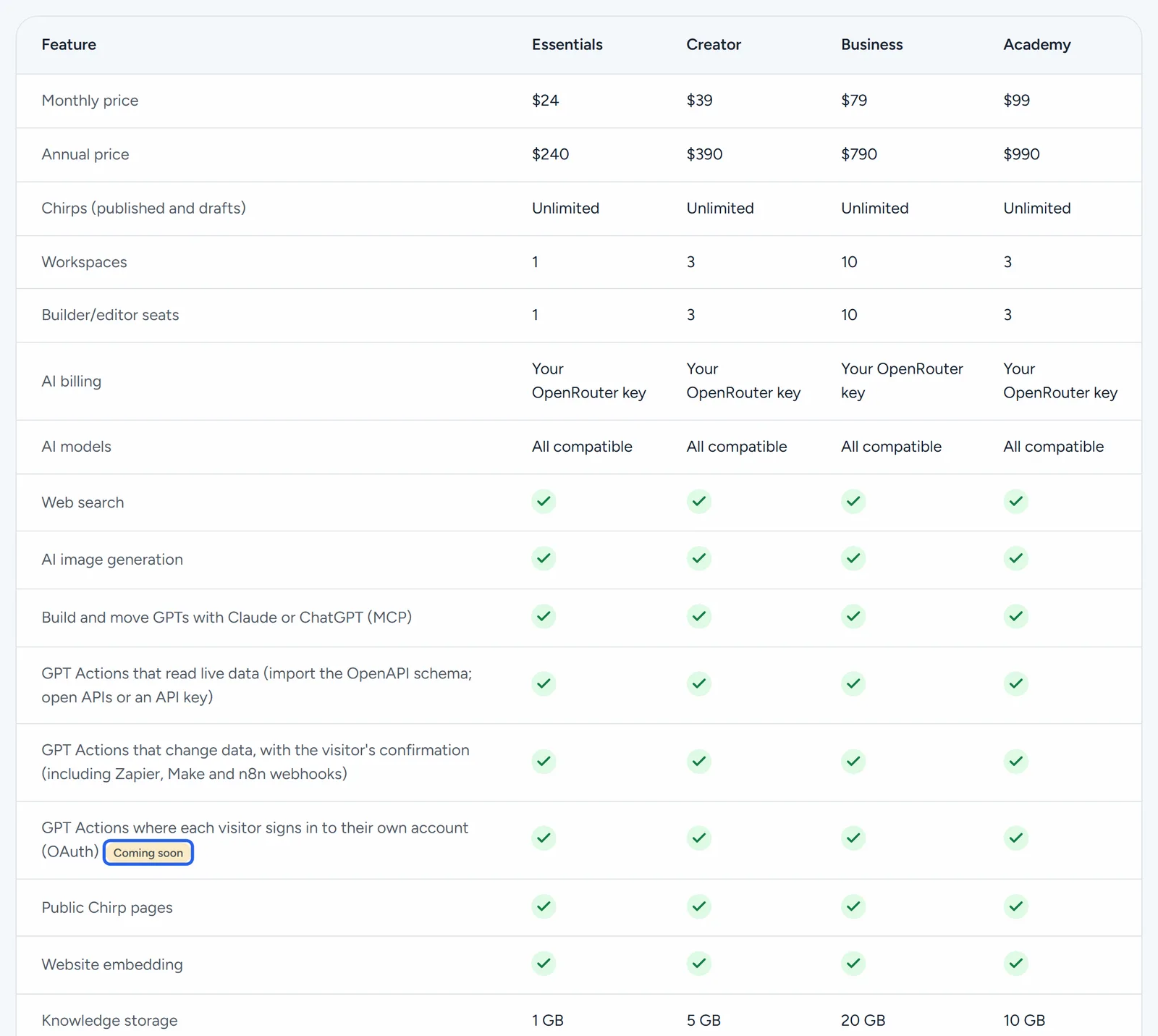Click the $79 monthly price
The width and height of the screenshot is (1158, 1036).
854,101
